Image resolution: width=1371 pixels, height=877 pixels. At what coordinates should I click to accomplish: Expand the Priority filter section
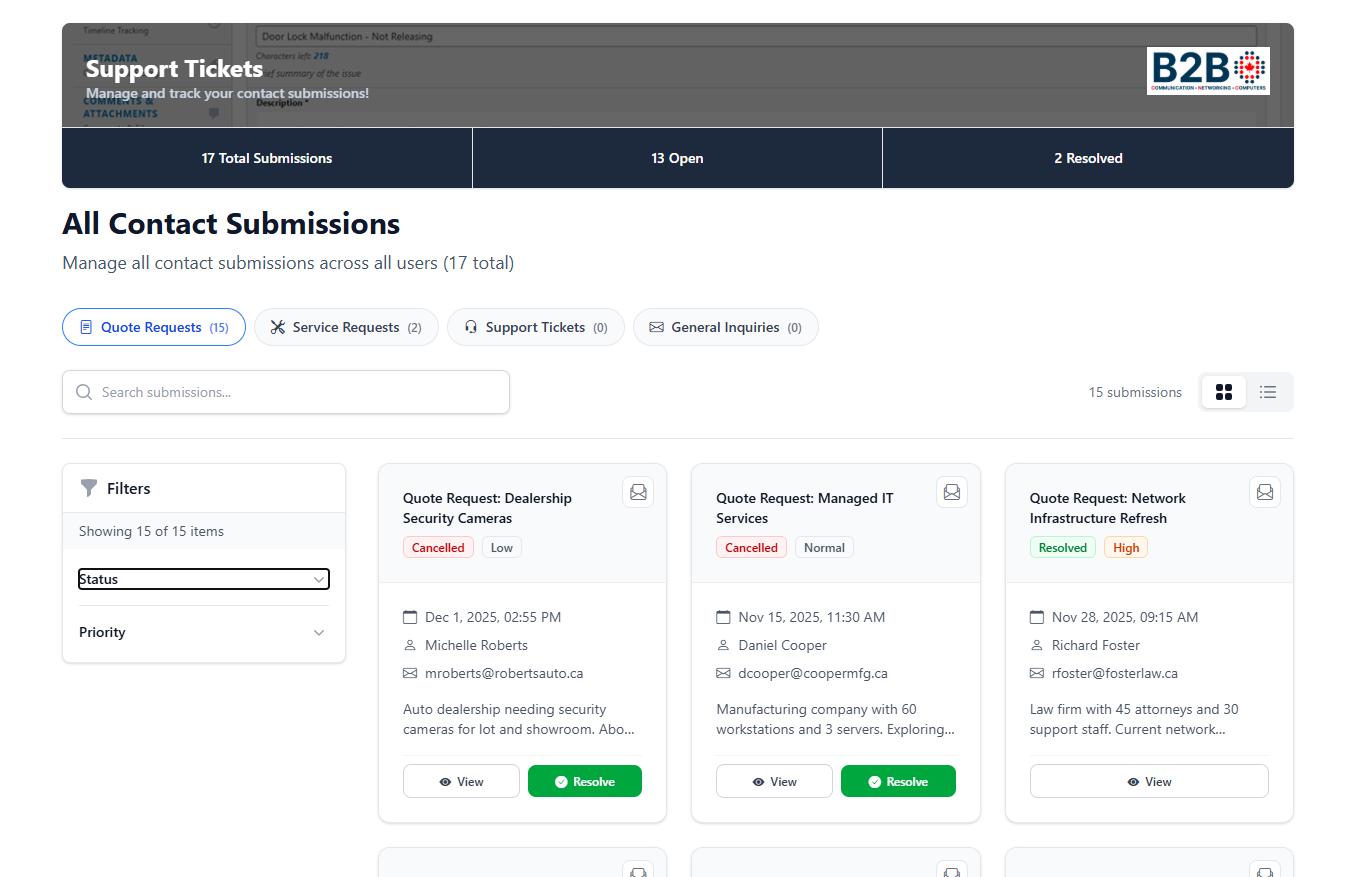click(x=203, y=632)
